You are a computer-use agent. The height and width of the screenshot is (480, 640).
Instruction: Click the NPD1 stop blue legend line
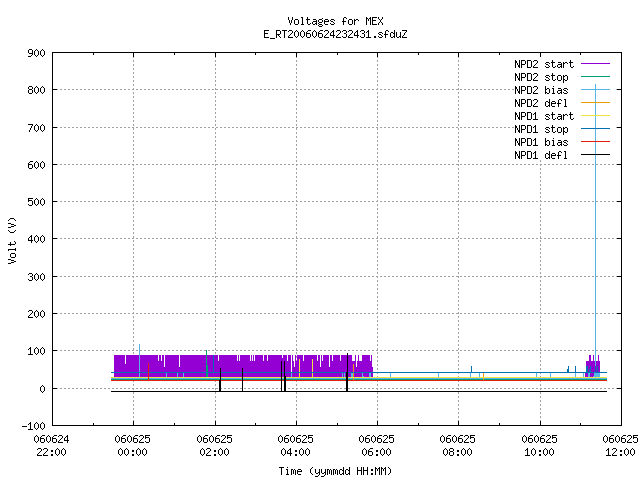click(x=595, y=129)
